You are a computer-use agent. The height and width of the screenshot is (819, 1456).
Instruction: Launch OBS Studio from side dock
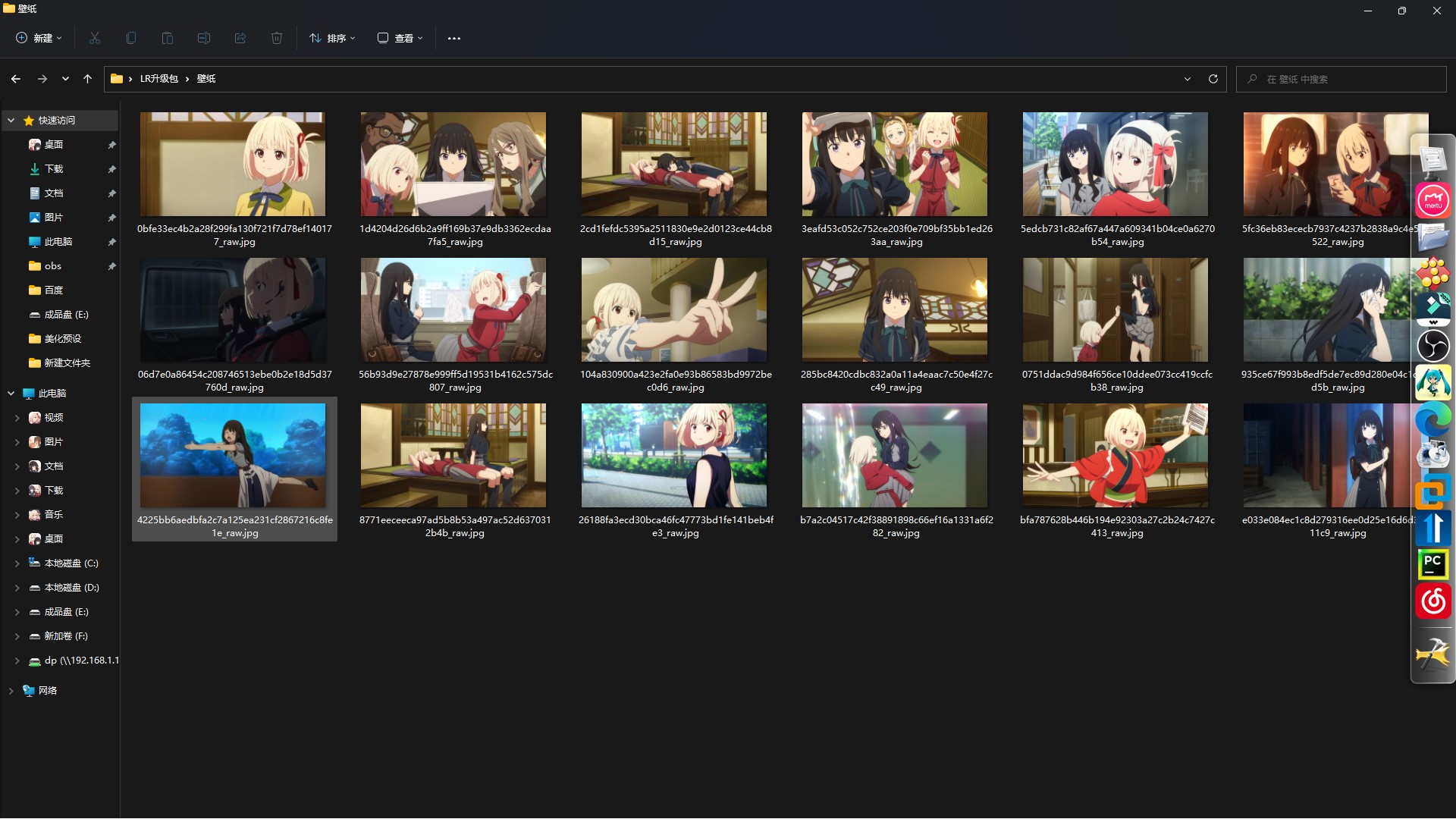[x=1432, y=347]
